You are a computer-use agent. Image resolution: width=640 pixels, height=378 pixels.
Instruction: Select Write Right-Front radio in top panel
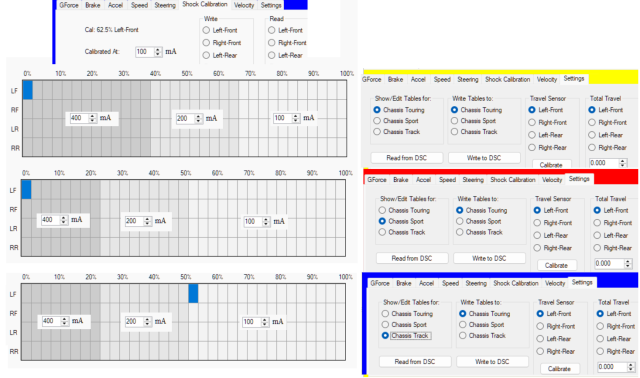206,43
